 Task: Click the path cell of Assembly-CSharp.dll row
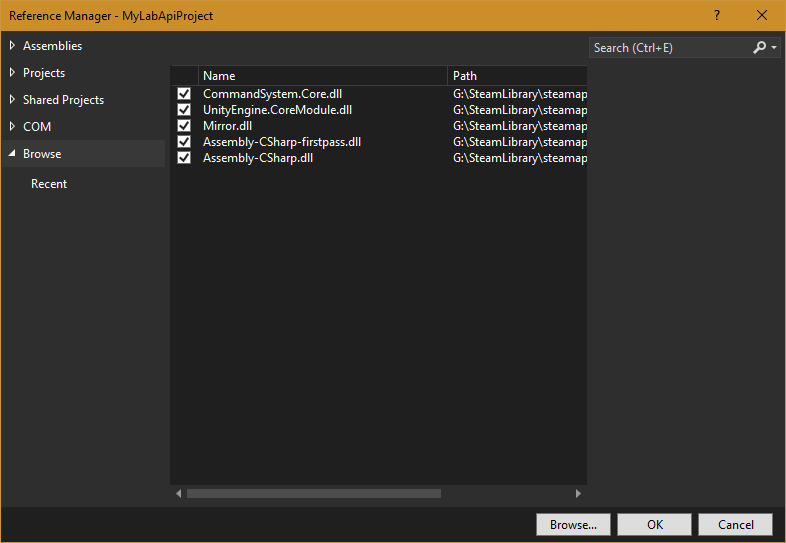520,158
